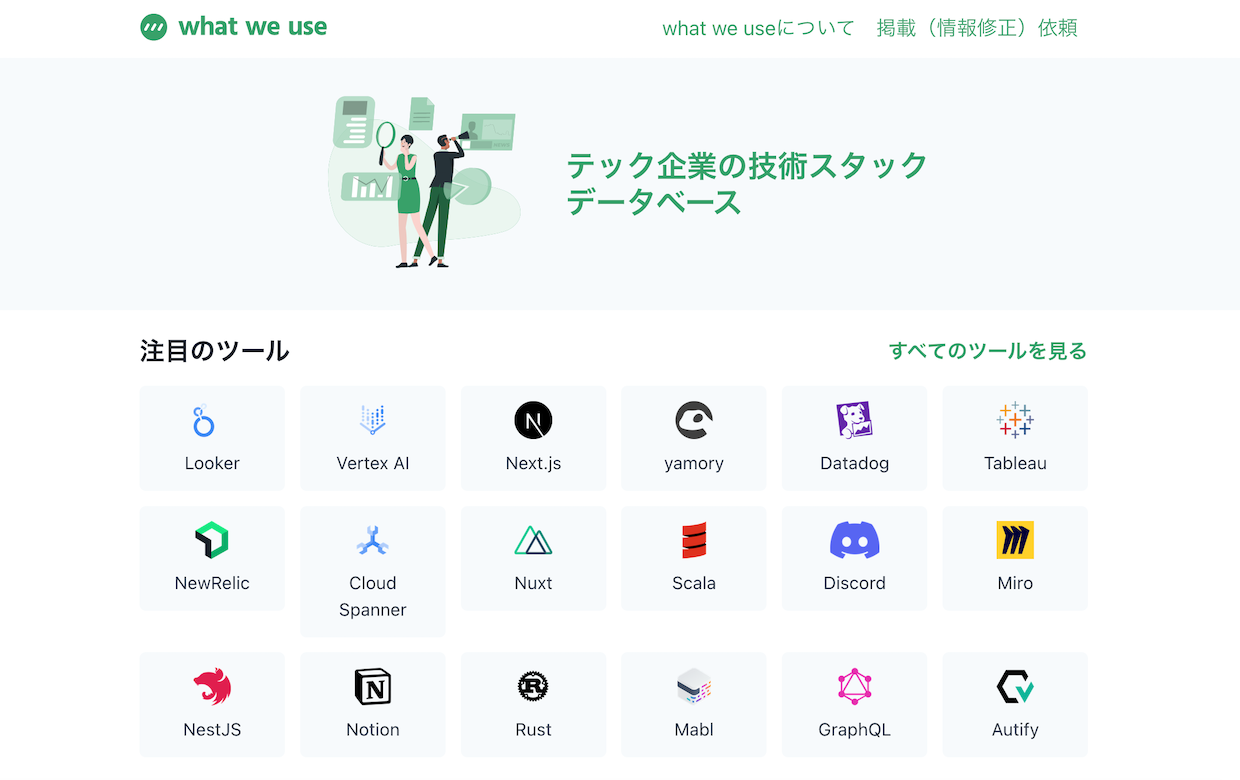Click the Miro label text
The width and height of the screenshot is (1240, 780).
tap(1015, 583)
